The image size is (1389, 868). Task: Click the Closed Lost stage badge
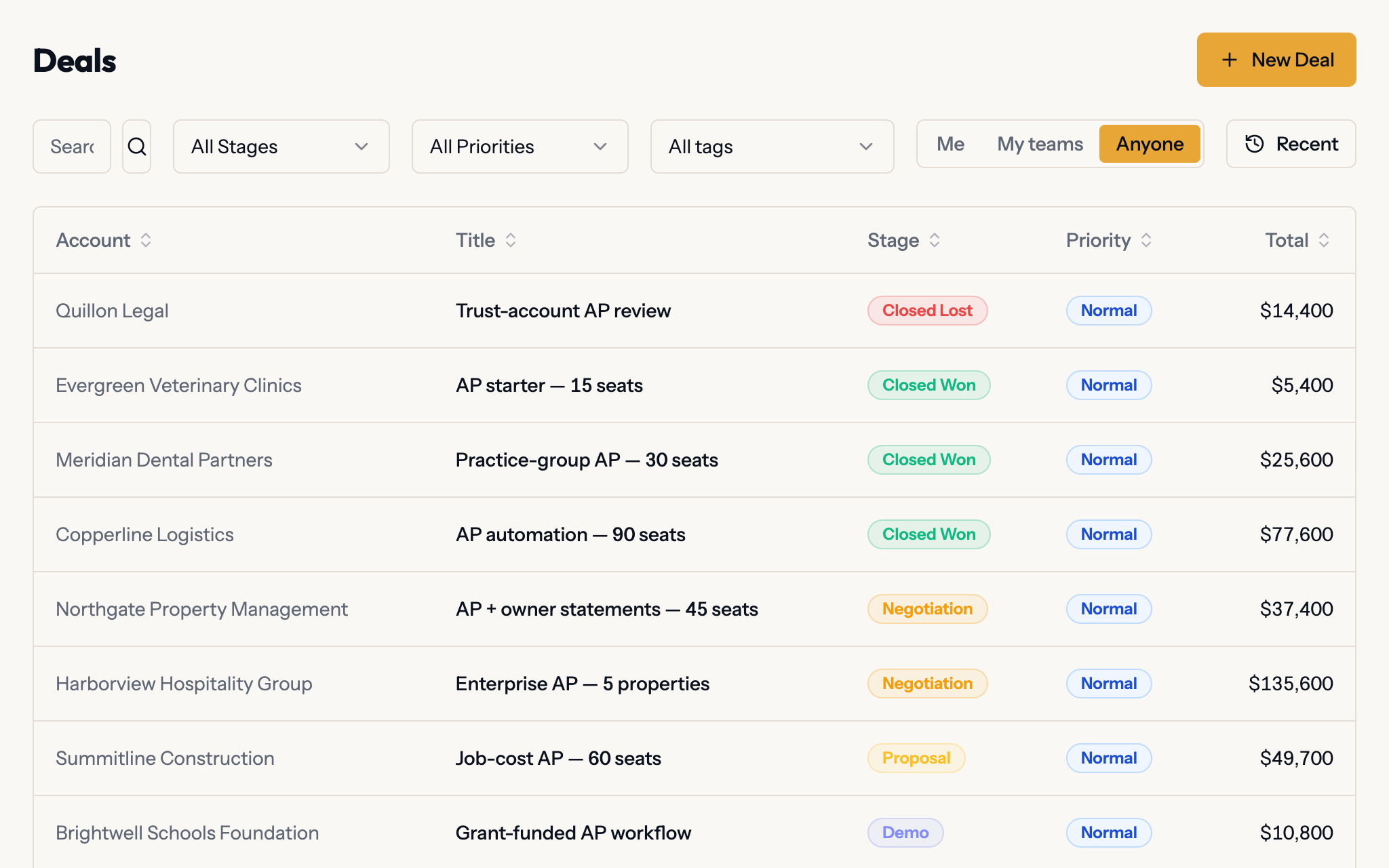[x=927, y=311]
